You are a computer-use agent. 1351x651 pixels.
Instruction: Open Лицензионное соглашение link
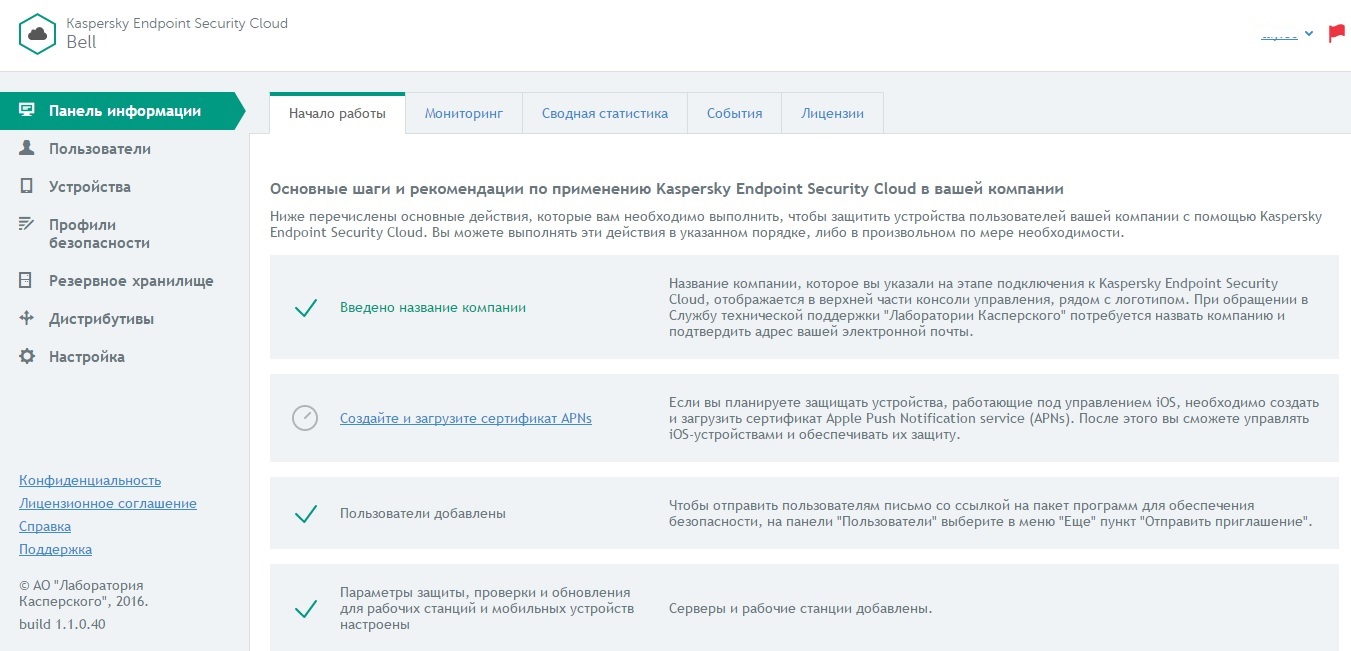coord(108,504)
